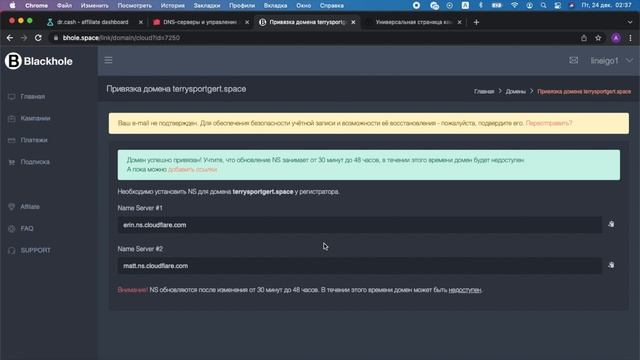Switch to DNS-серверы и управление tab
Image resolution: width=640 pixels, height=360 pixels.
click(200, 22)
